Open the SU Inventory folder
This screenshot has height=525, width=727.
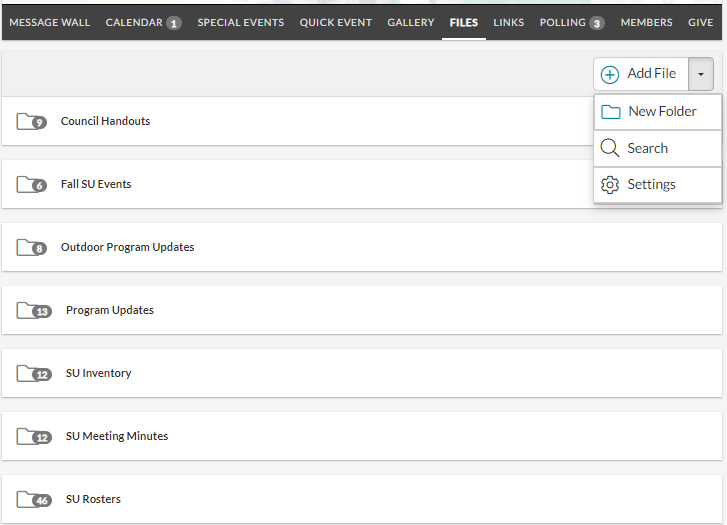point(362,373)
